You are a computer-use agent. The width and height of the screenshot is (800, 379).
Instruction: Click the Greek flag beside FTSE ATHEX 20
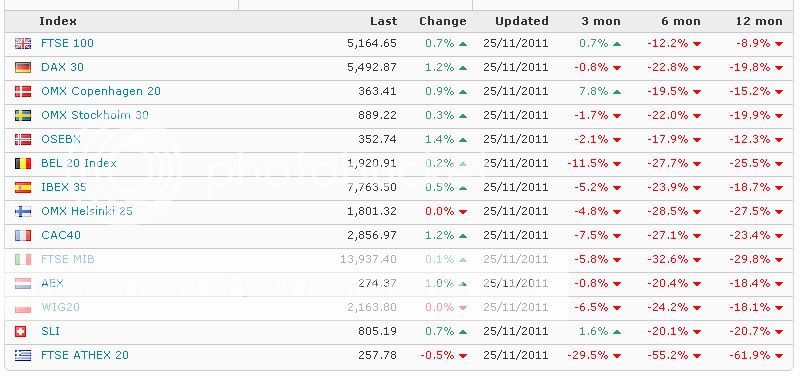[23, 356]
